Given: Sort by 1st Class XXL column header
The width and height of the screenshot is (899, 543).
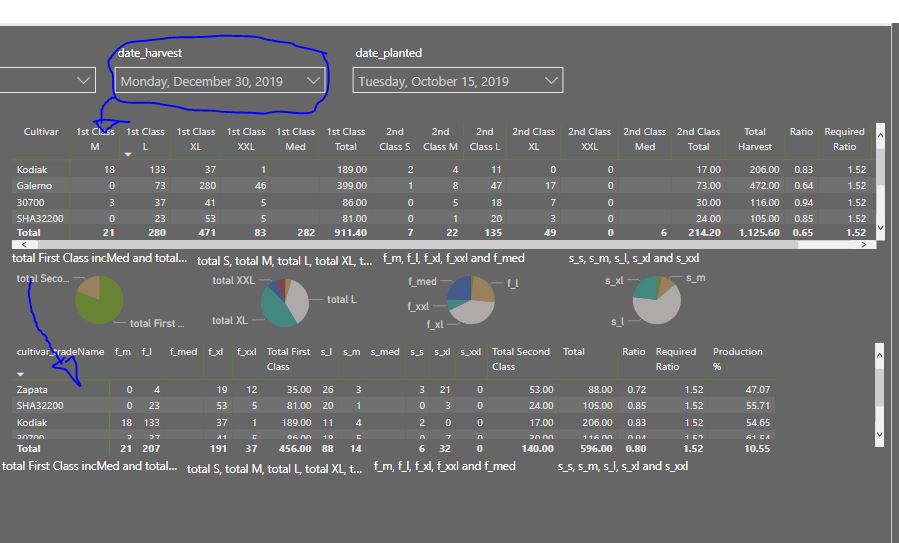Looking at the screenshot, I should (x=246, y=139).
